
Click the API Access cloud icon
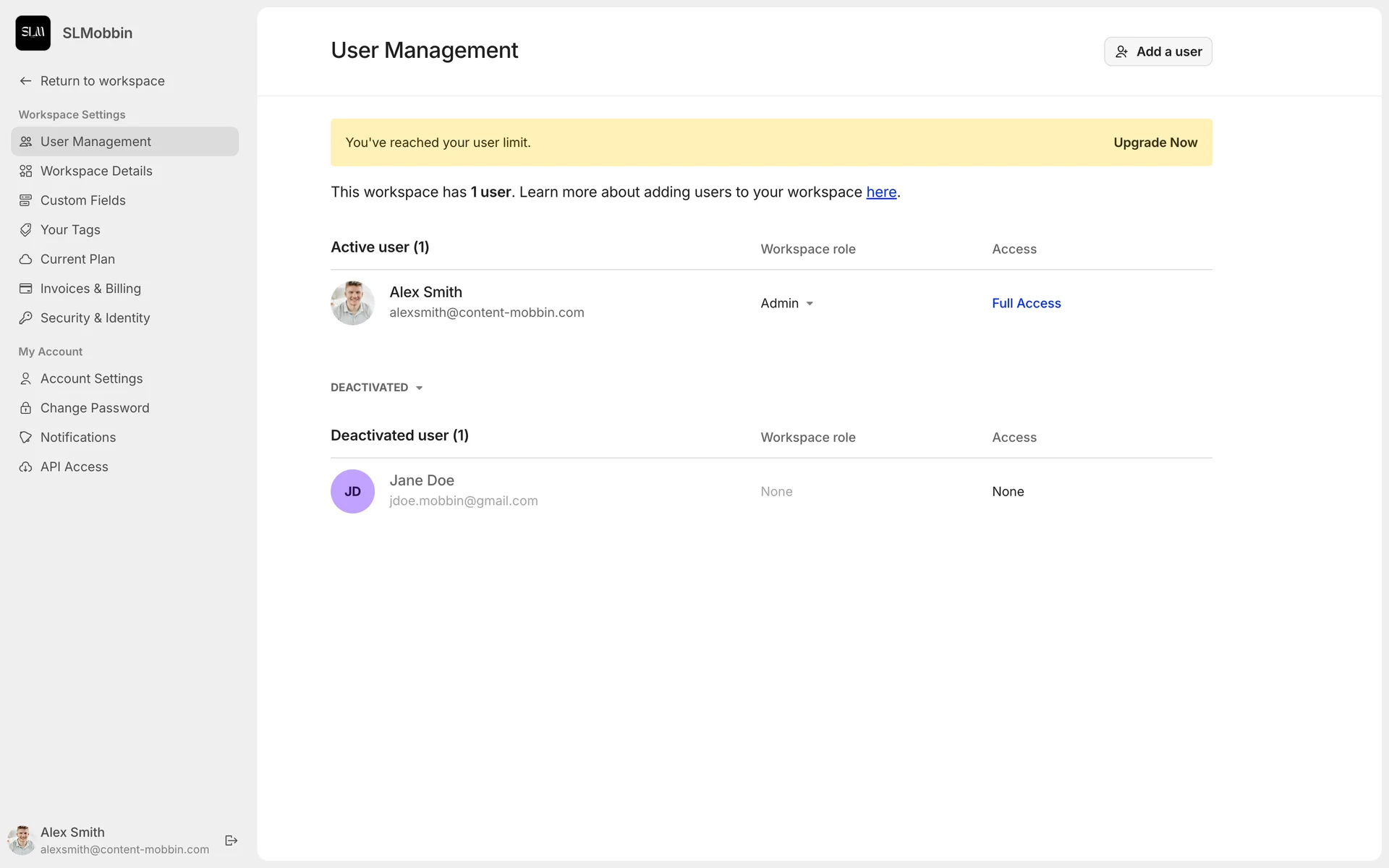pos(25,467)
